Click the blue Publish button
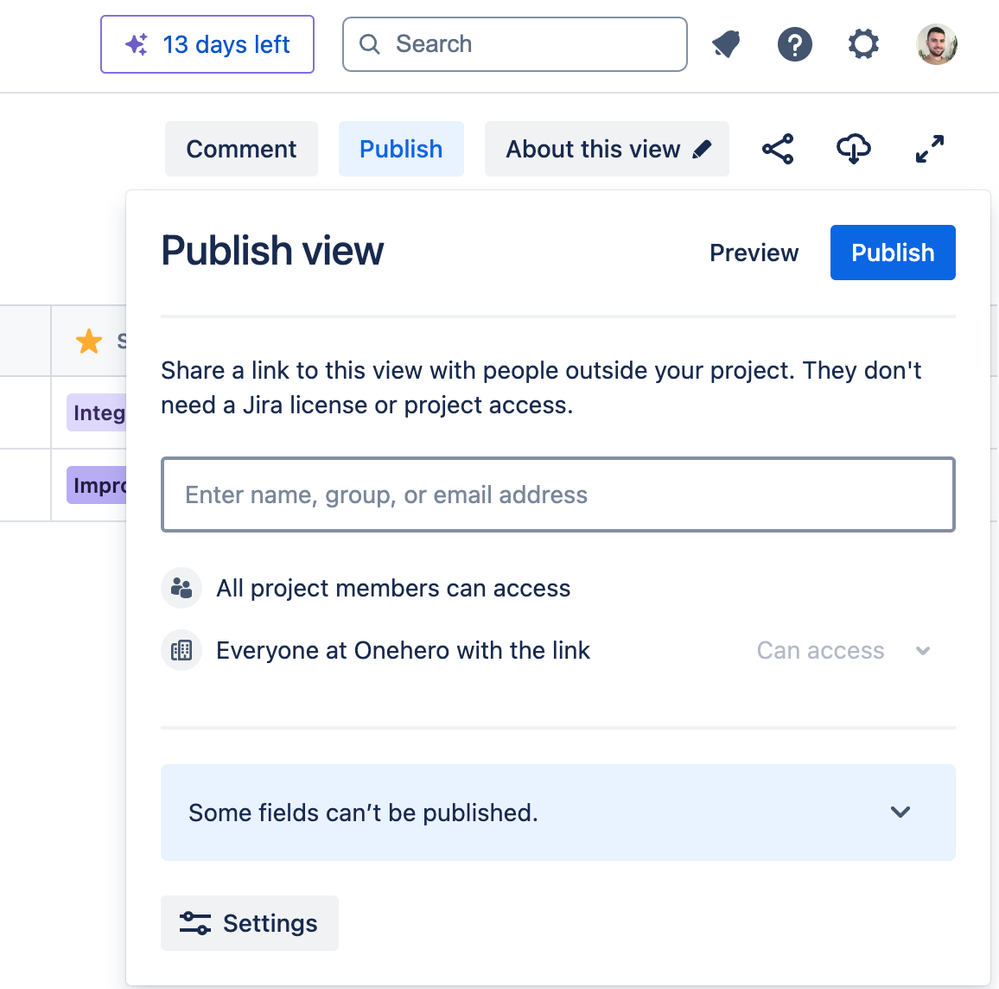The image size is (999, 989). [x=893, y=252]
